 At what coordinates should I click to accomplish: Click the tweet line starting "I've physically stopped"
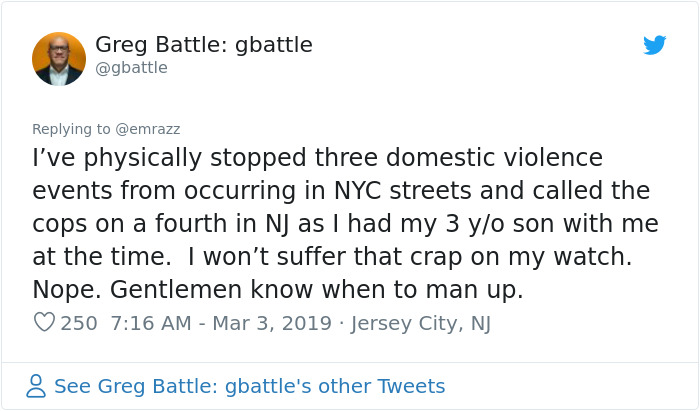[317, 158]
